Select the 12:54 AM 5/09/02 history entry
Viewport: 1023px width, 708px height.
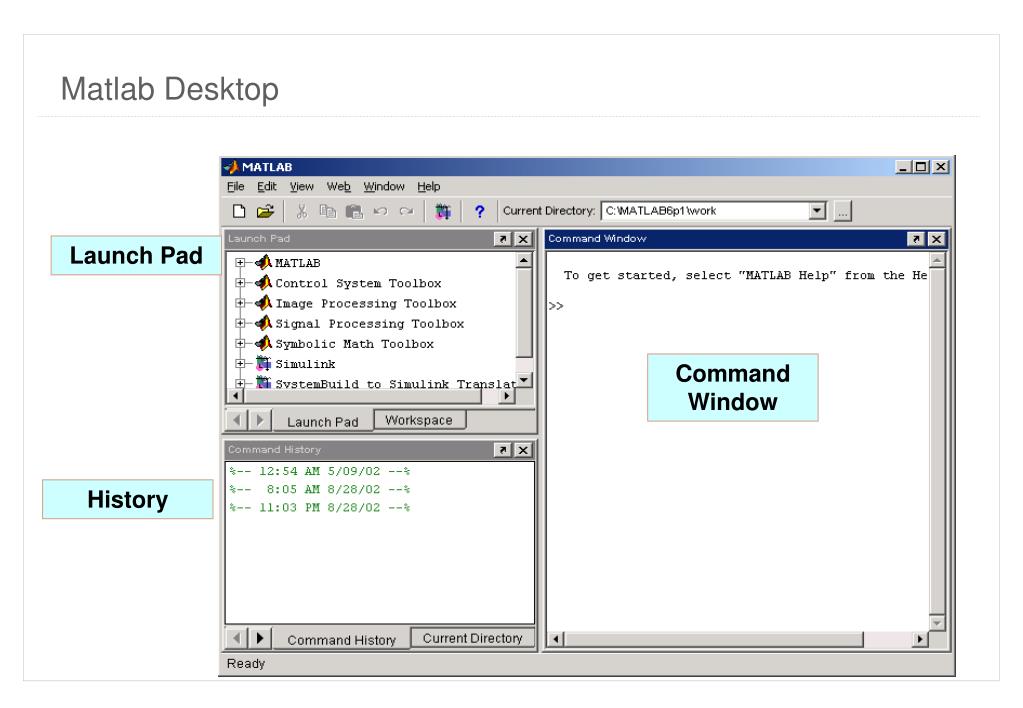pos(319,471)
